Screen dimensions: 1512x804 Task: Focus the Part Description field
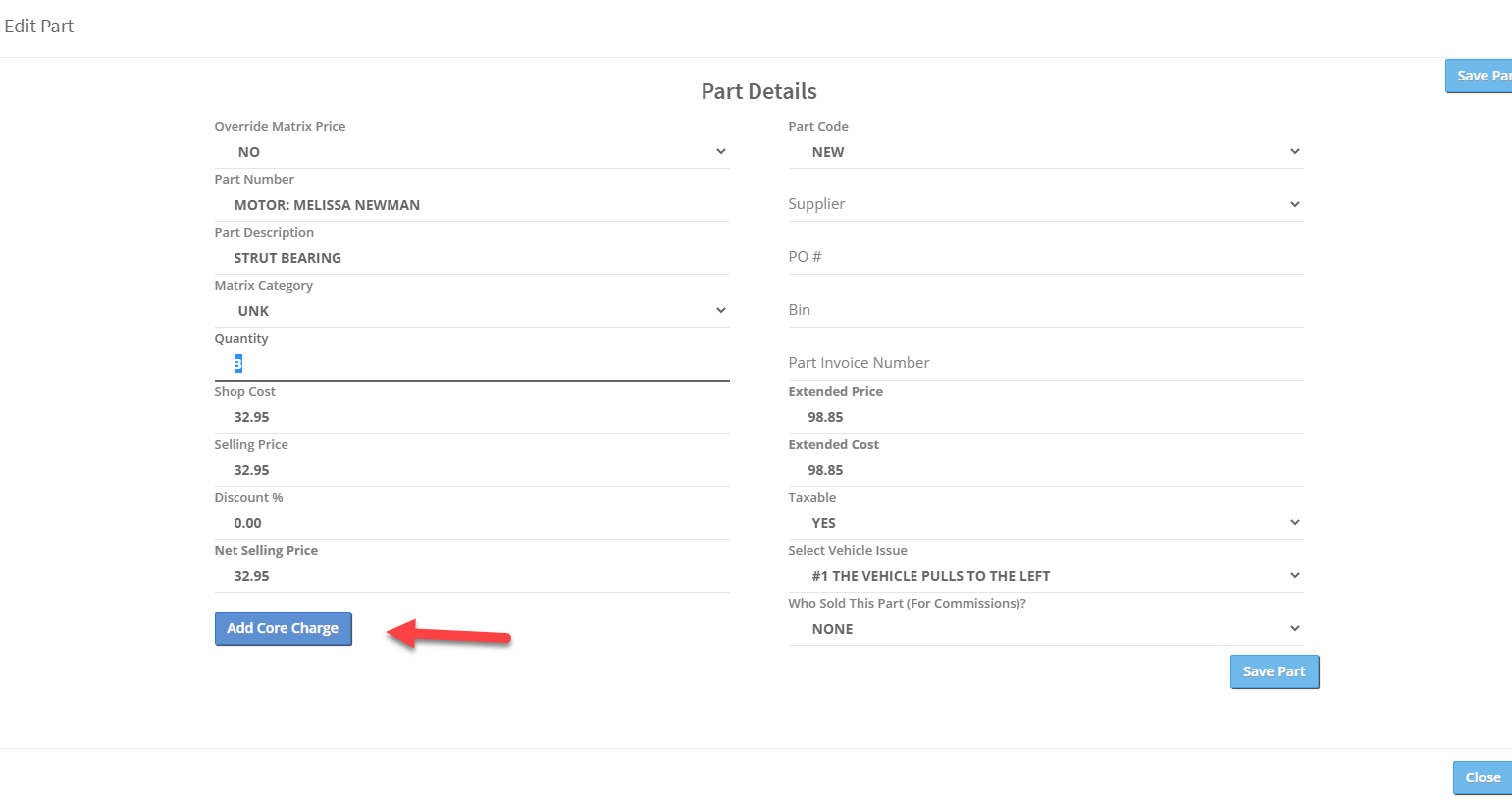(x=471, y=258)
